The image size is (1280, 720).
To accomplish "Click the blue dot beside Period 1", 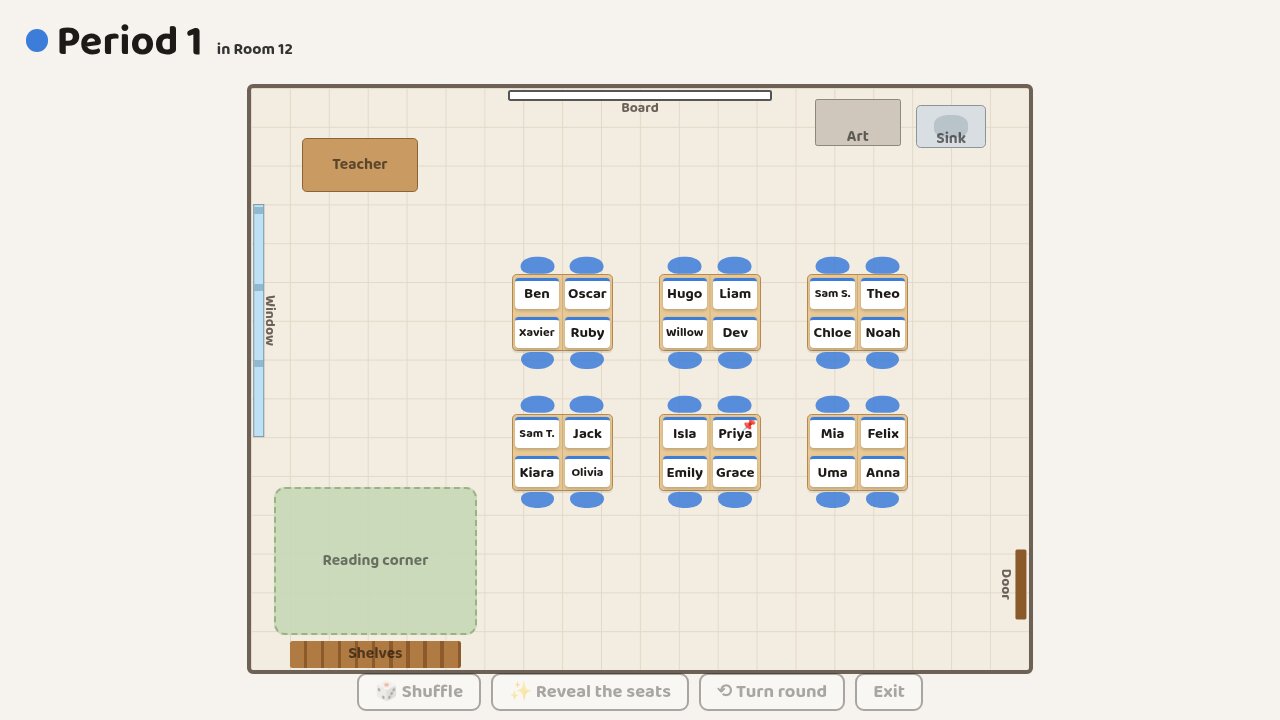I will click(x=37, y=41).
